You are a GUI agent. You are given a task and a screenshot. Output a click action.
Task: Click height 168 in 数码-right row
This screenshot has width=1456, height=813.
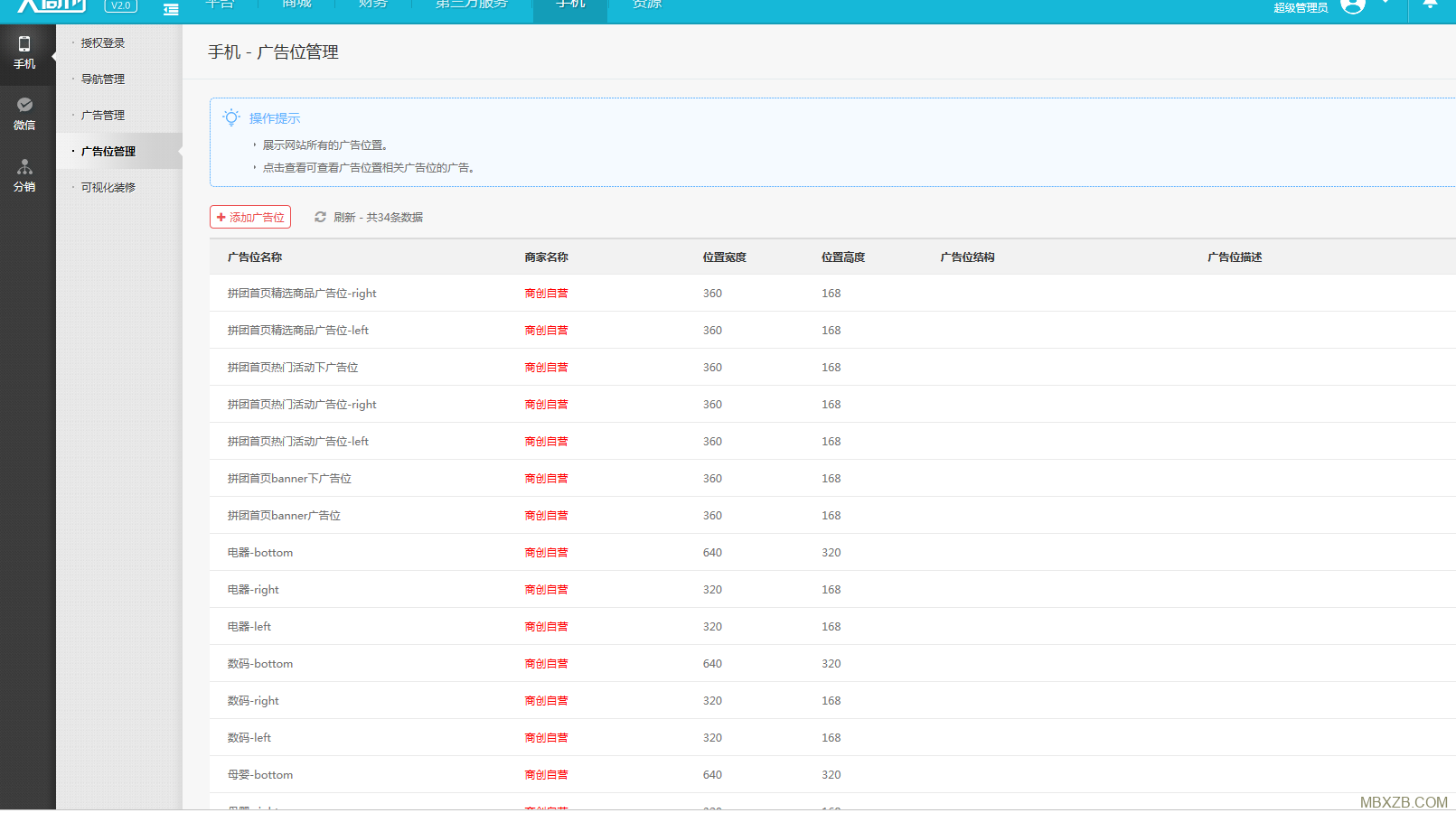[x=831, y=700]
